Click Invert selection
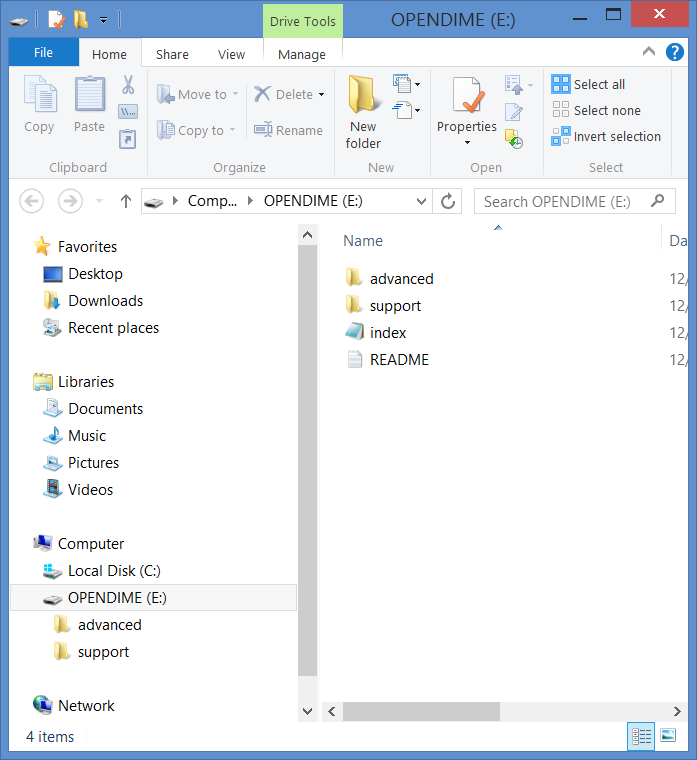This screenshot has height=760, width=697. (x=606, y=137)
